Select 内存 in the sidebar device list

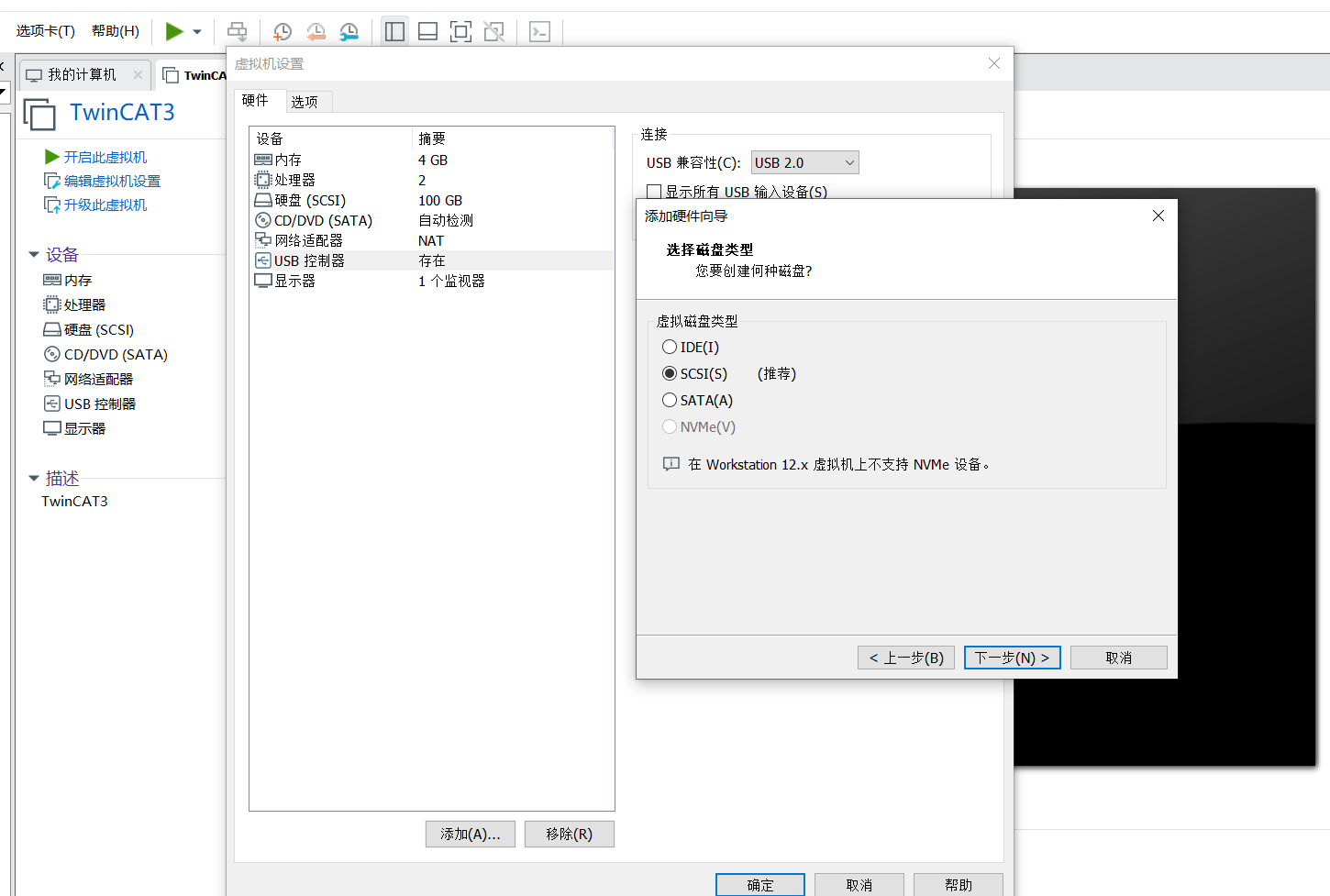coord(68,280)
